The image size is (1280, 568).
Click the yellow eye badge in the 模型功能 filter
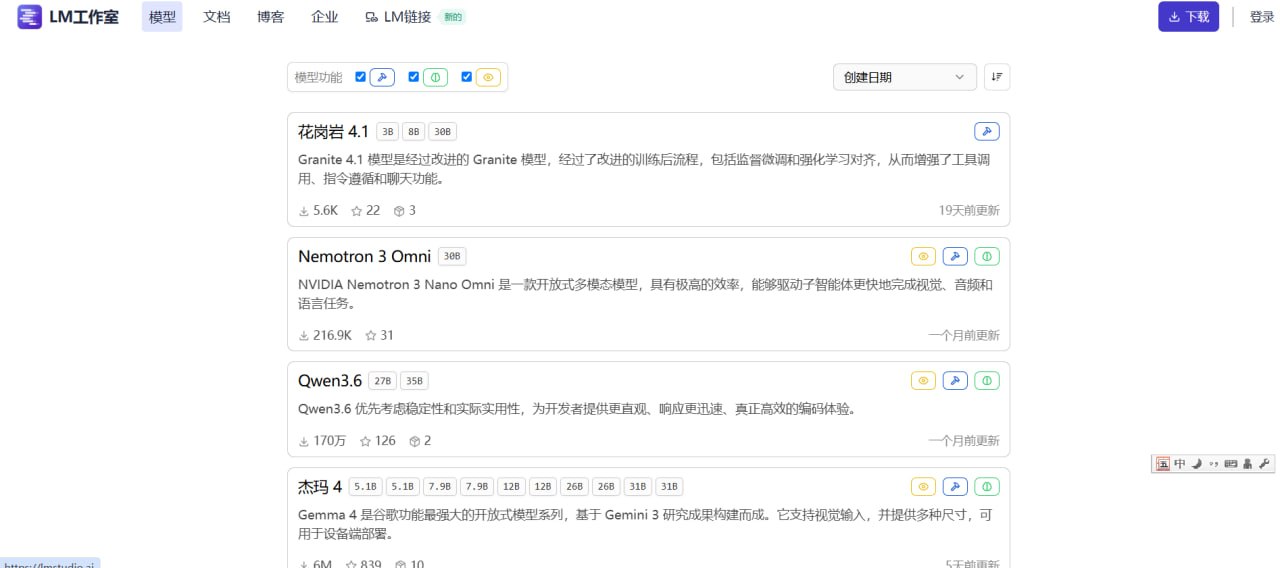point(488,77)
